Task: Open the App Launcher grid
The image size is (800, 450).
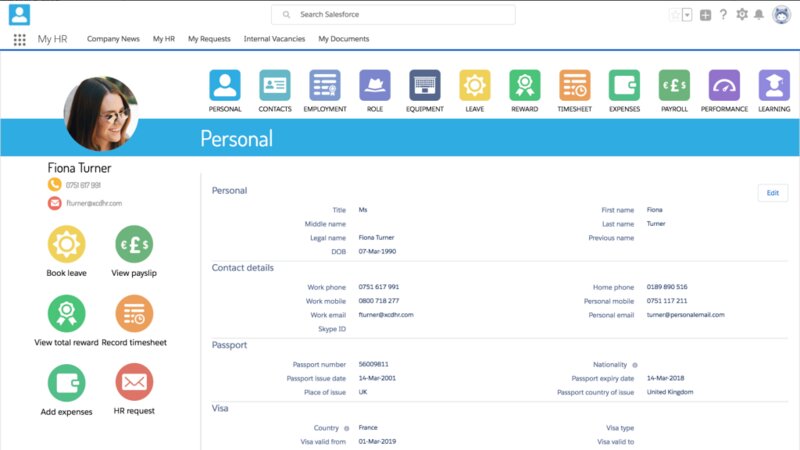Action: 20,39
